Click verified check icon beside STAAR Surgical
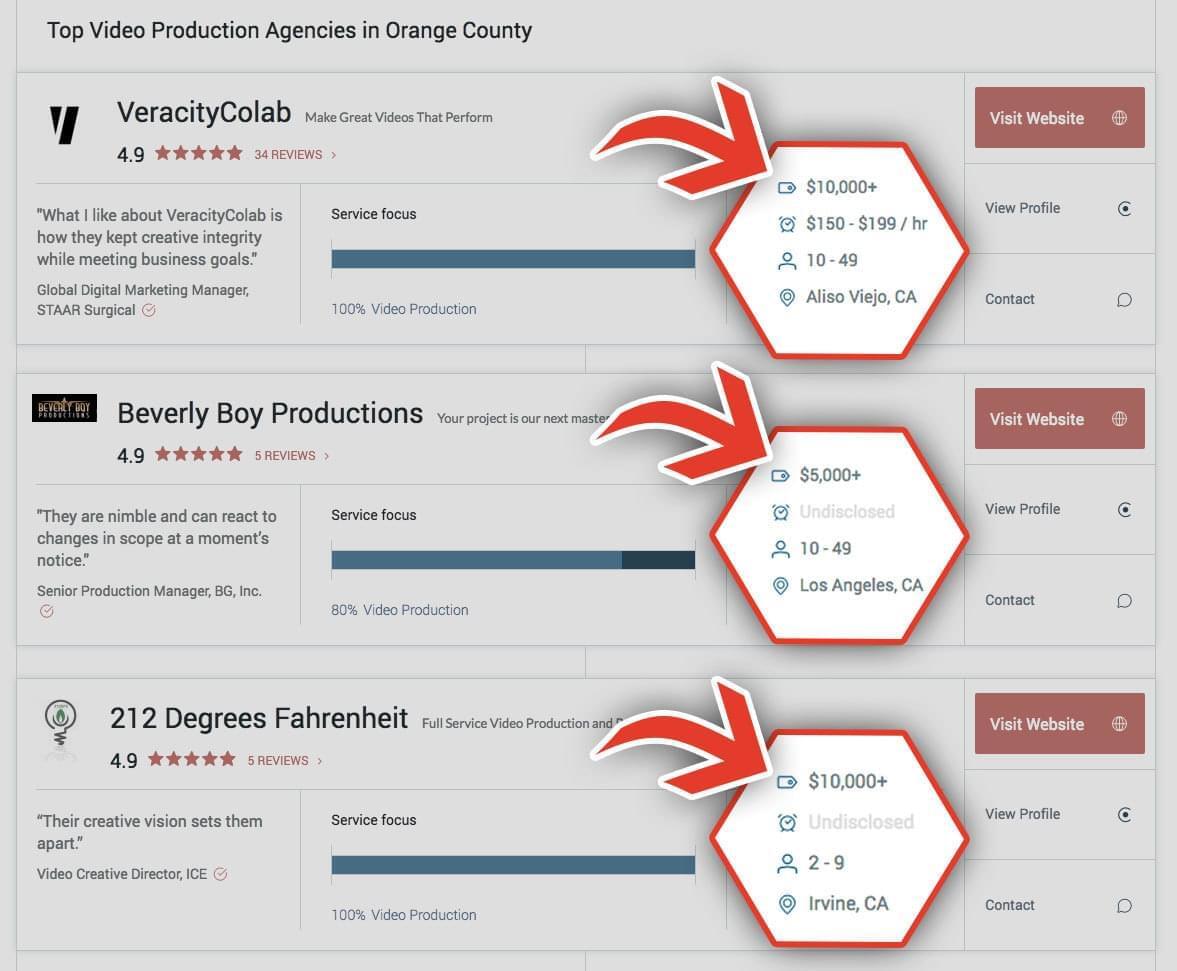The width and height of the screenshot is (1177, 971). coord(149,310)
